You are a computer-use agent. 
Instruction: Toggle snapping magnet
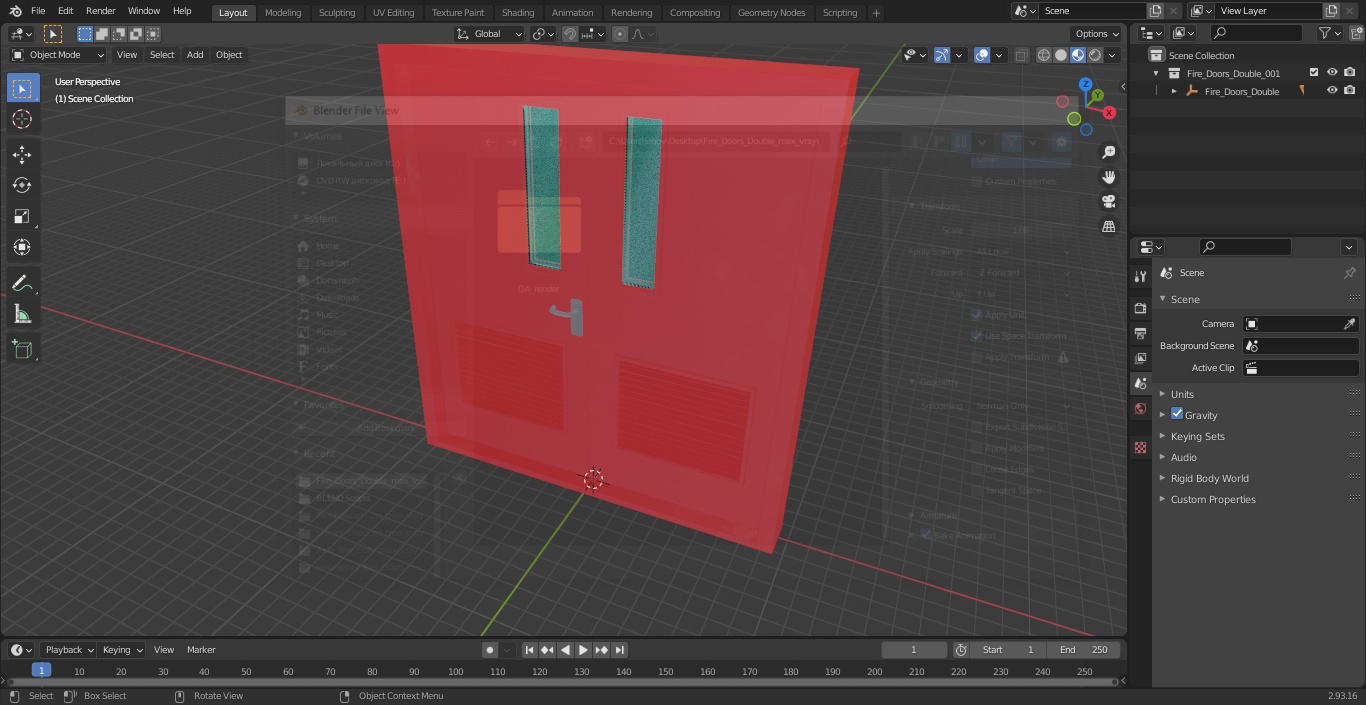coord(570,34)
